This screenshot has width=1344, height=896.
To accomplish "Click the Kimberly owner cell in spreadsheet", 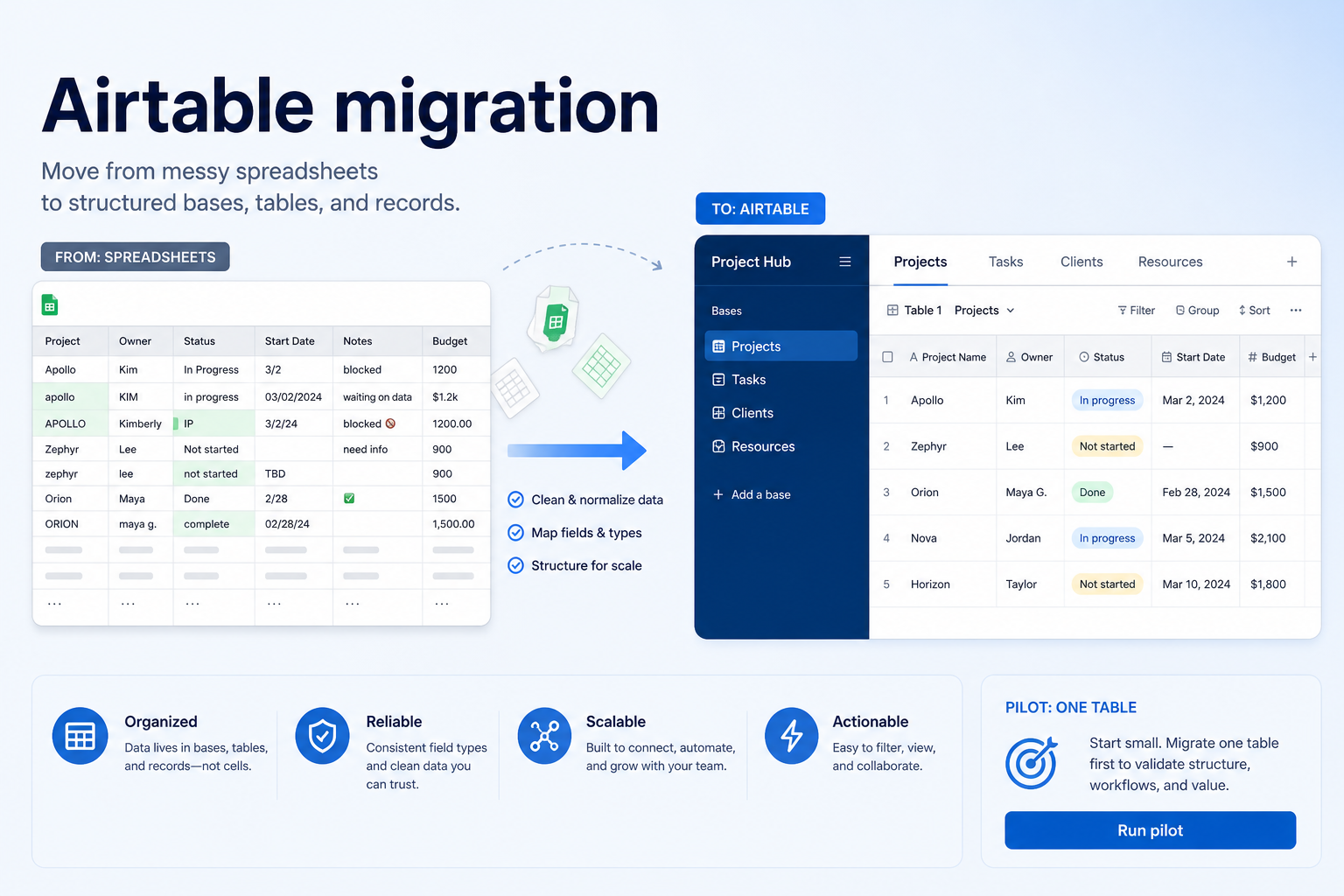I will (x=140, y=423).
